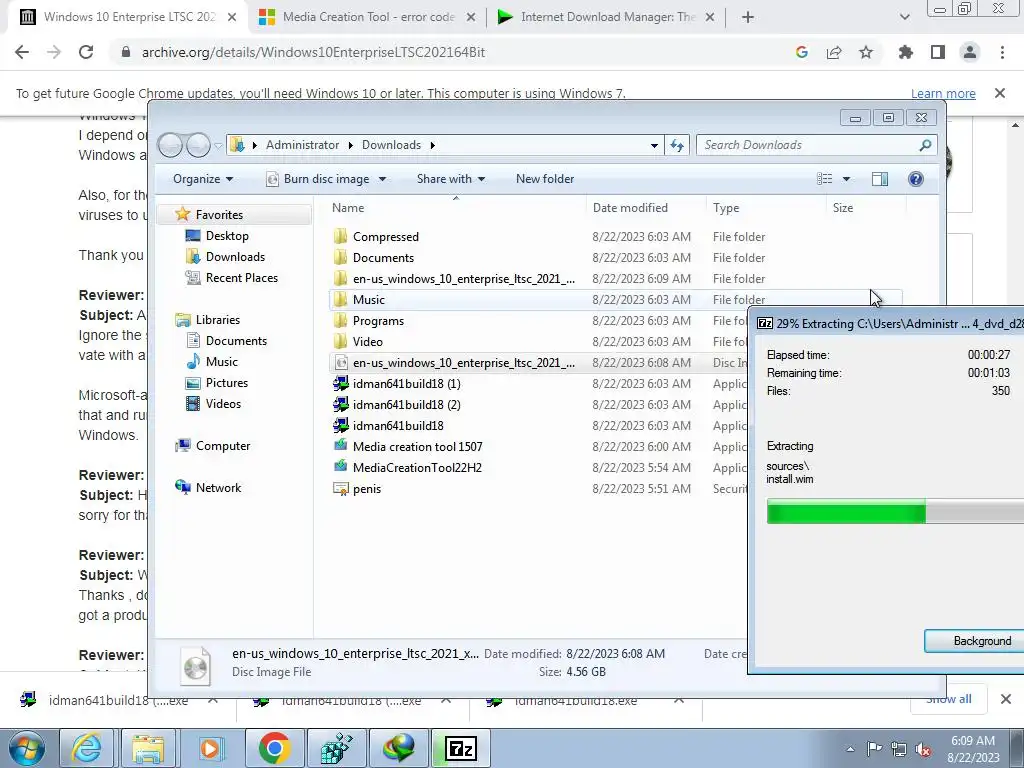1024x768 pixels.
Task: Click the search magnifier in Search Downloads
Action: [925, 145]
